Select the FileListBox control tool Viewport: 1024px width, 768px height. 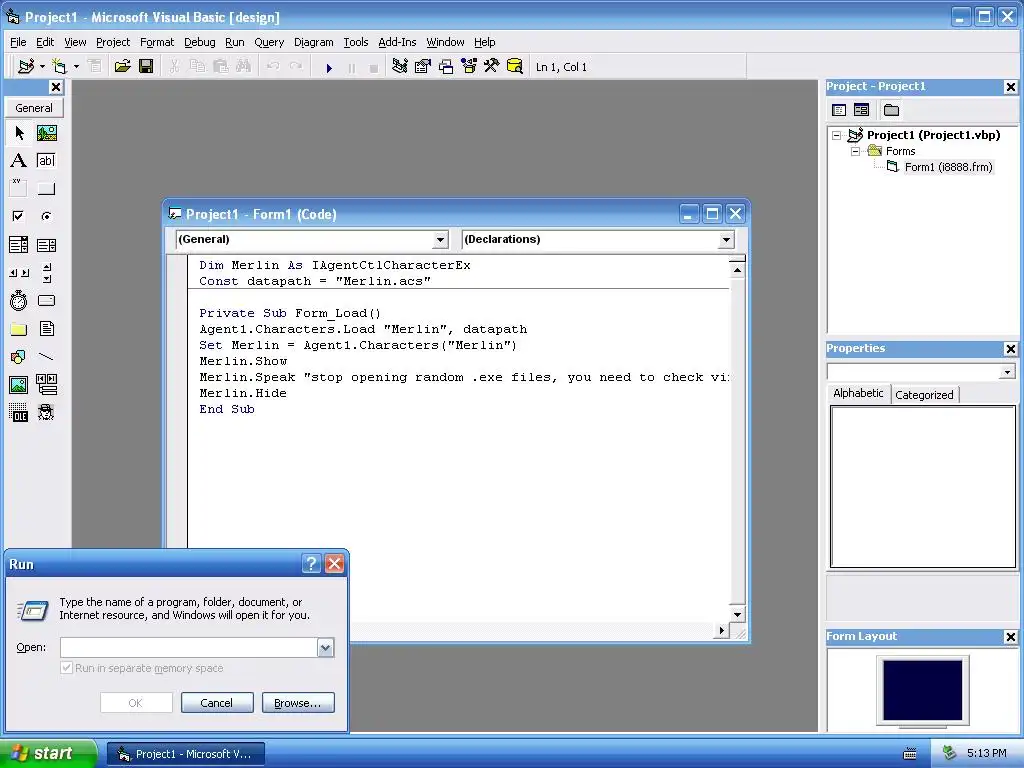click(46, 328)
